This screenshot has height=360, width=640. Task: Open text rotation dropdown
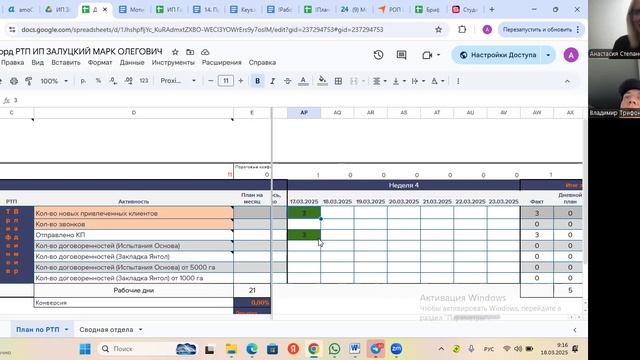[x=437, y=81]
